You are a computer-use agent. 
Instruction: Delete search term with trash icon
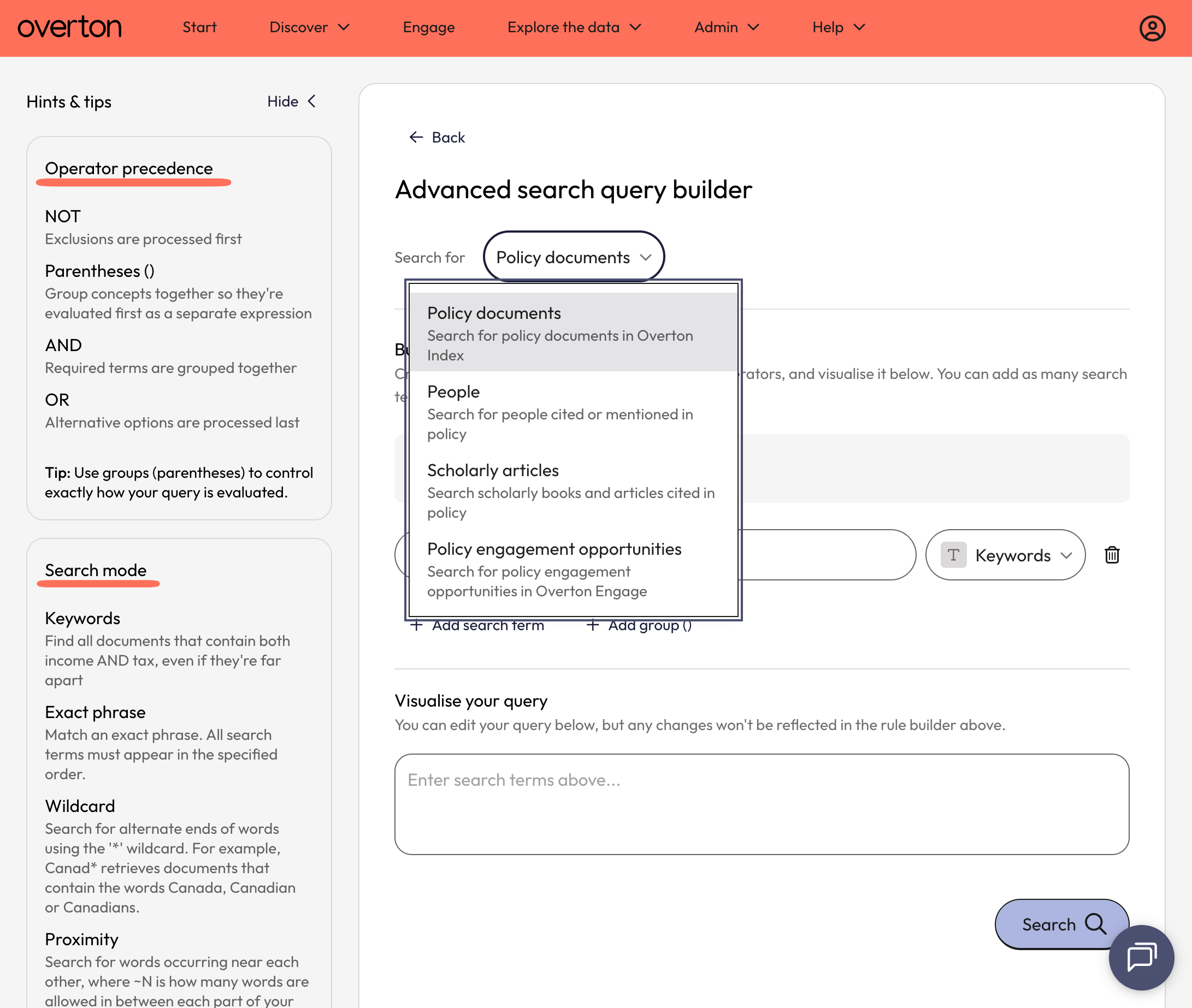[x=1111, y=555]
